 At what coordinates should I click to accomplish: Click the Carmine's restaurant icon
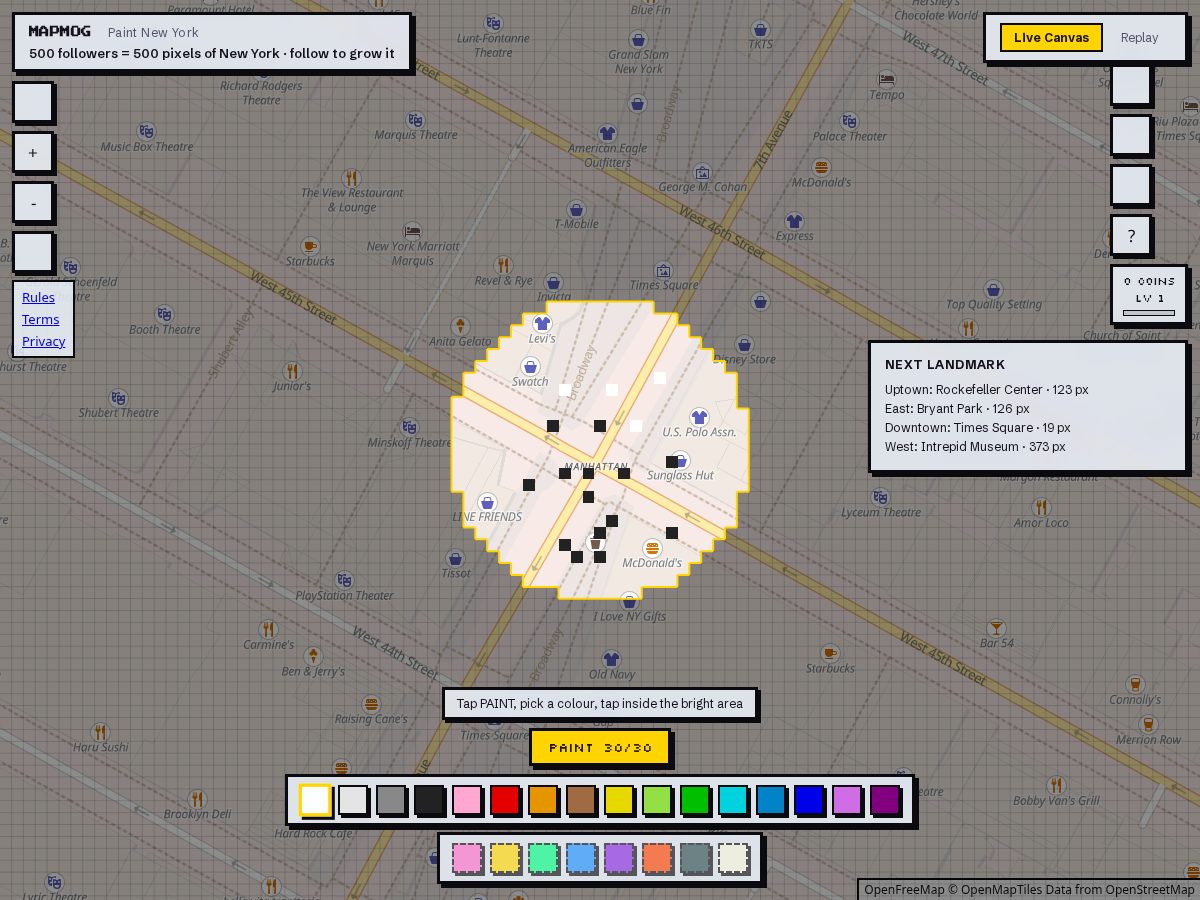(x=268, y=629)
